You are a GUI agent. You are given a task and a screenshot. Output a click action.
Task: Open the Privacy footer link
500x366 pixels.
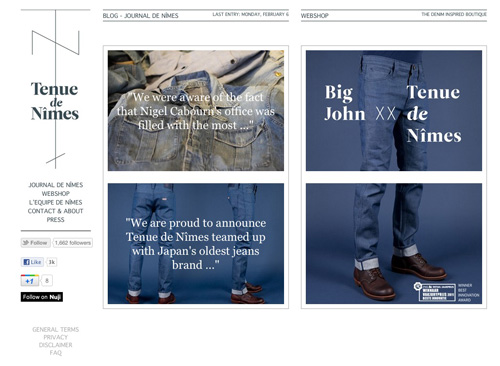(56, 337)
